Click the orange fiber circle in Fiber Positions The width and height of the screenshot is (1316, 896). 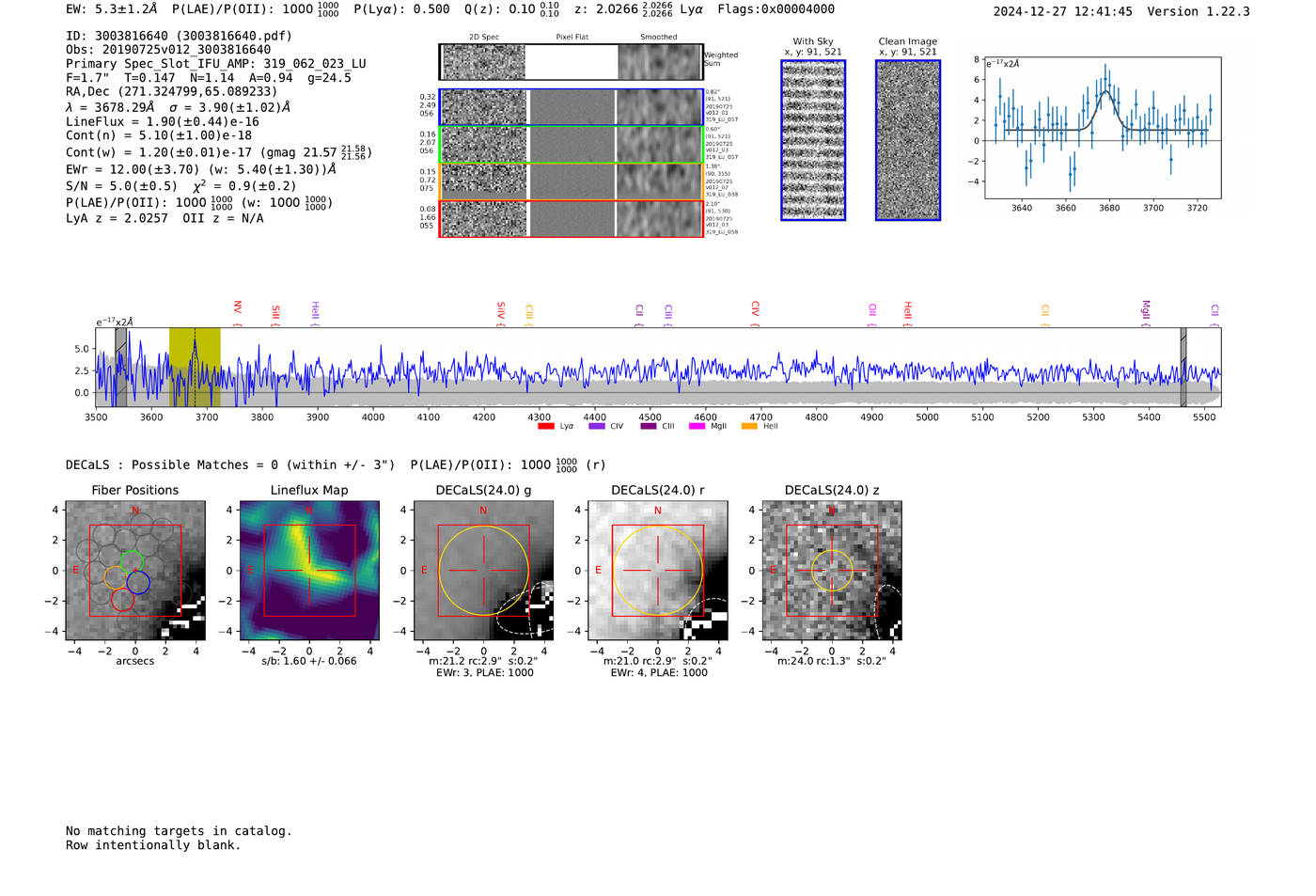(116, 578)
